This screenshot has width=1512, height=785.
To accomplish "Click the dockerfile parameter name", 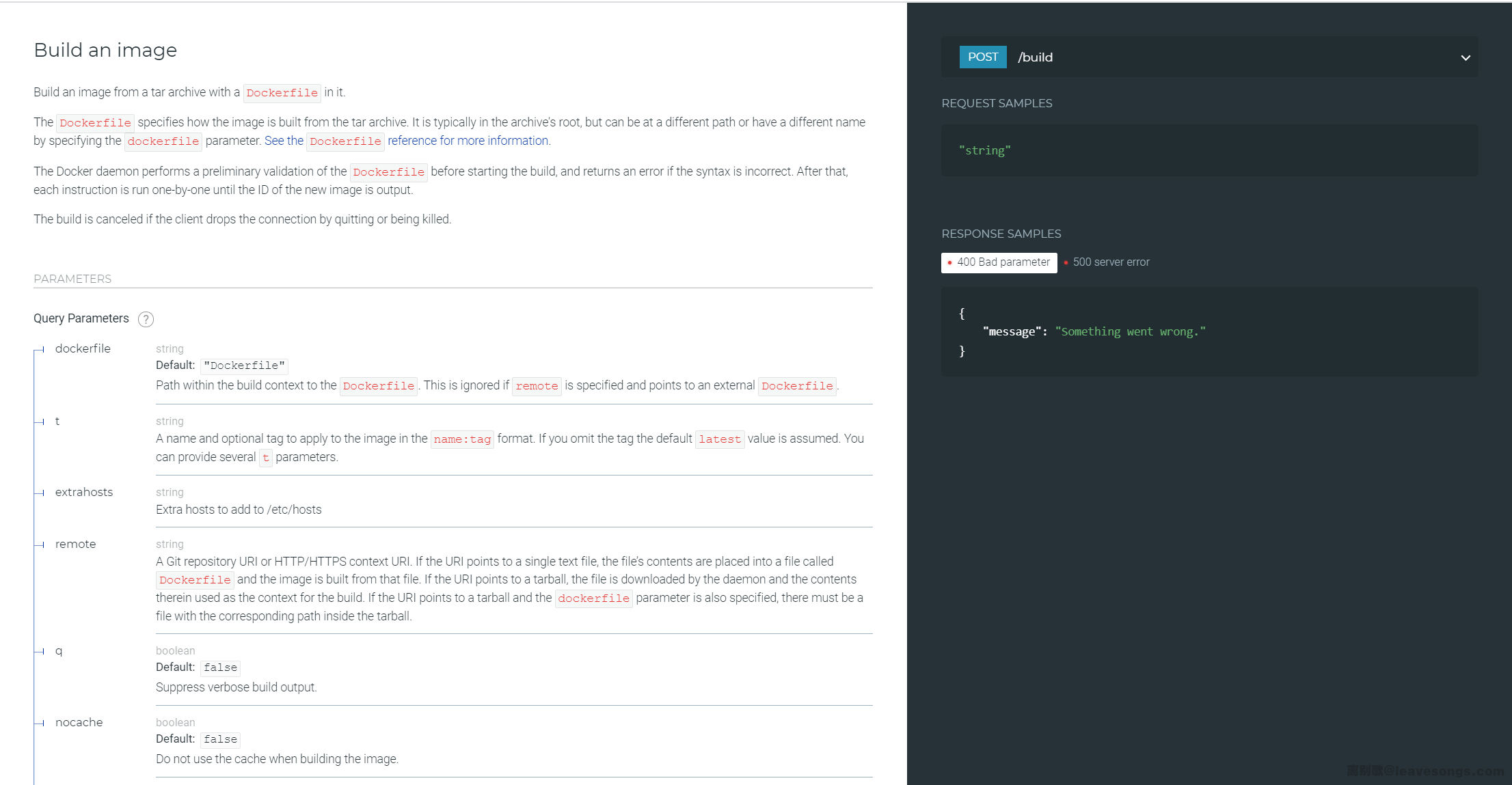I will tap(83, 348).
